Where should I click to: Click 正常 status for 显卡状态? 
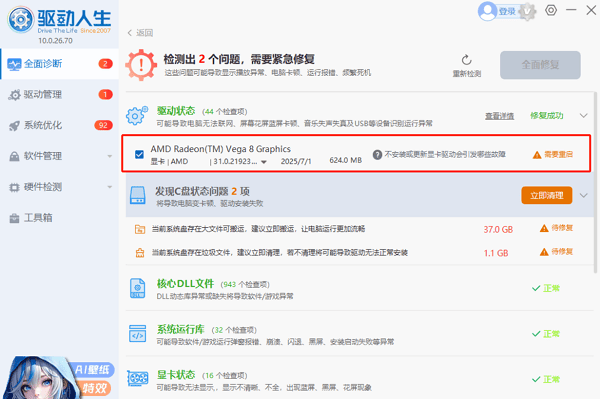click(x=546, y=379)
